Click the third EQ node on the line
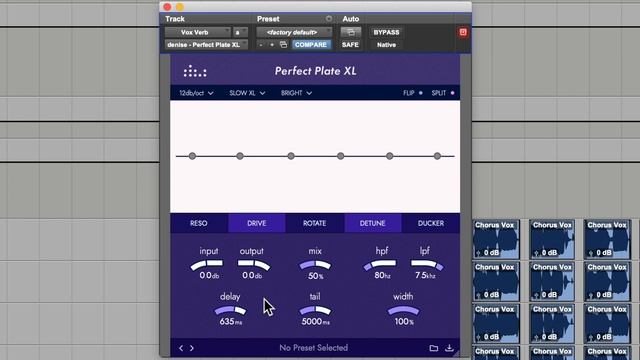 click(291, 156)
